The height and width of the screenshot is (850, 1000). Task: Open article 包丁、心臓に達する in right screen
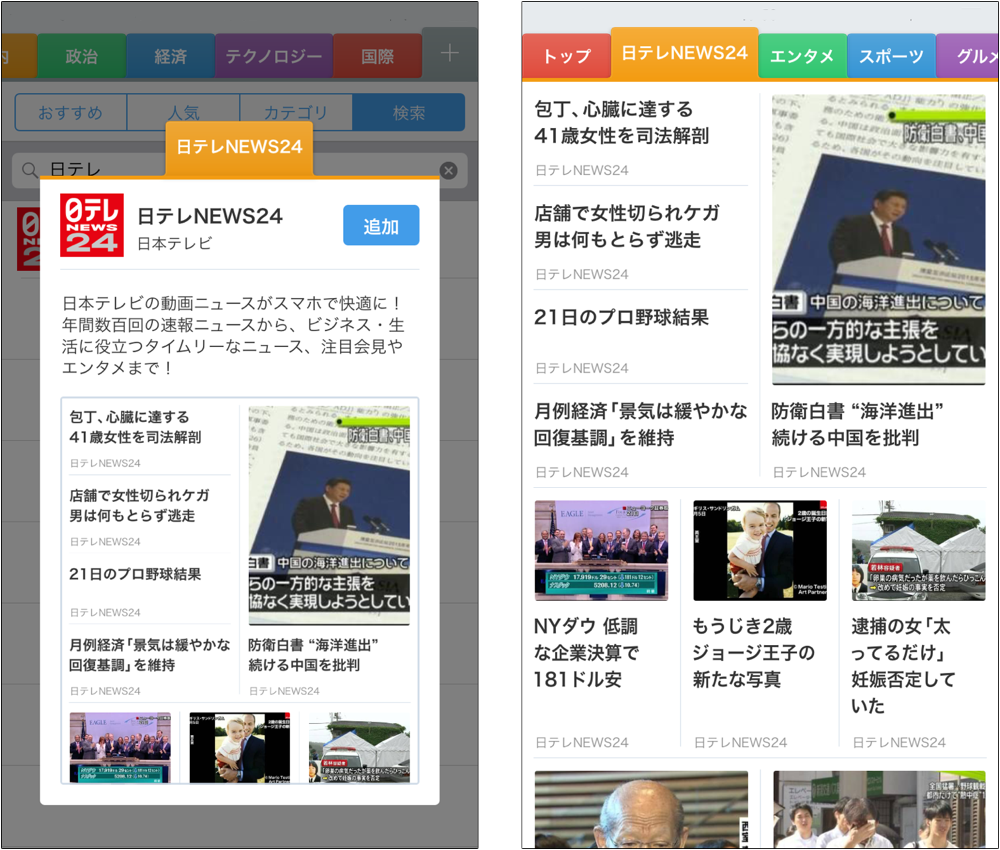[622, 122]
